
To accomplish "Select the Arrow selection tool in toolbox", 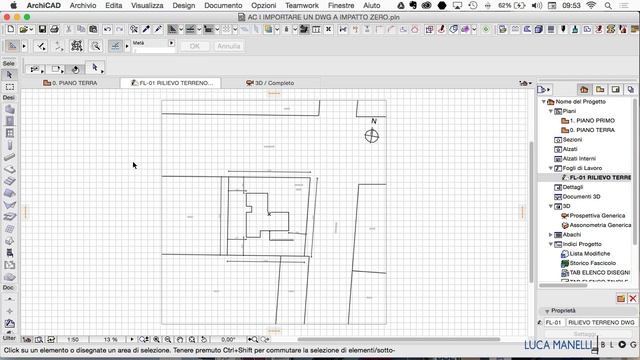I will 9,75.
